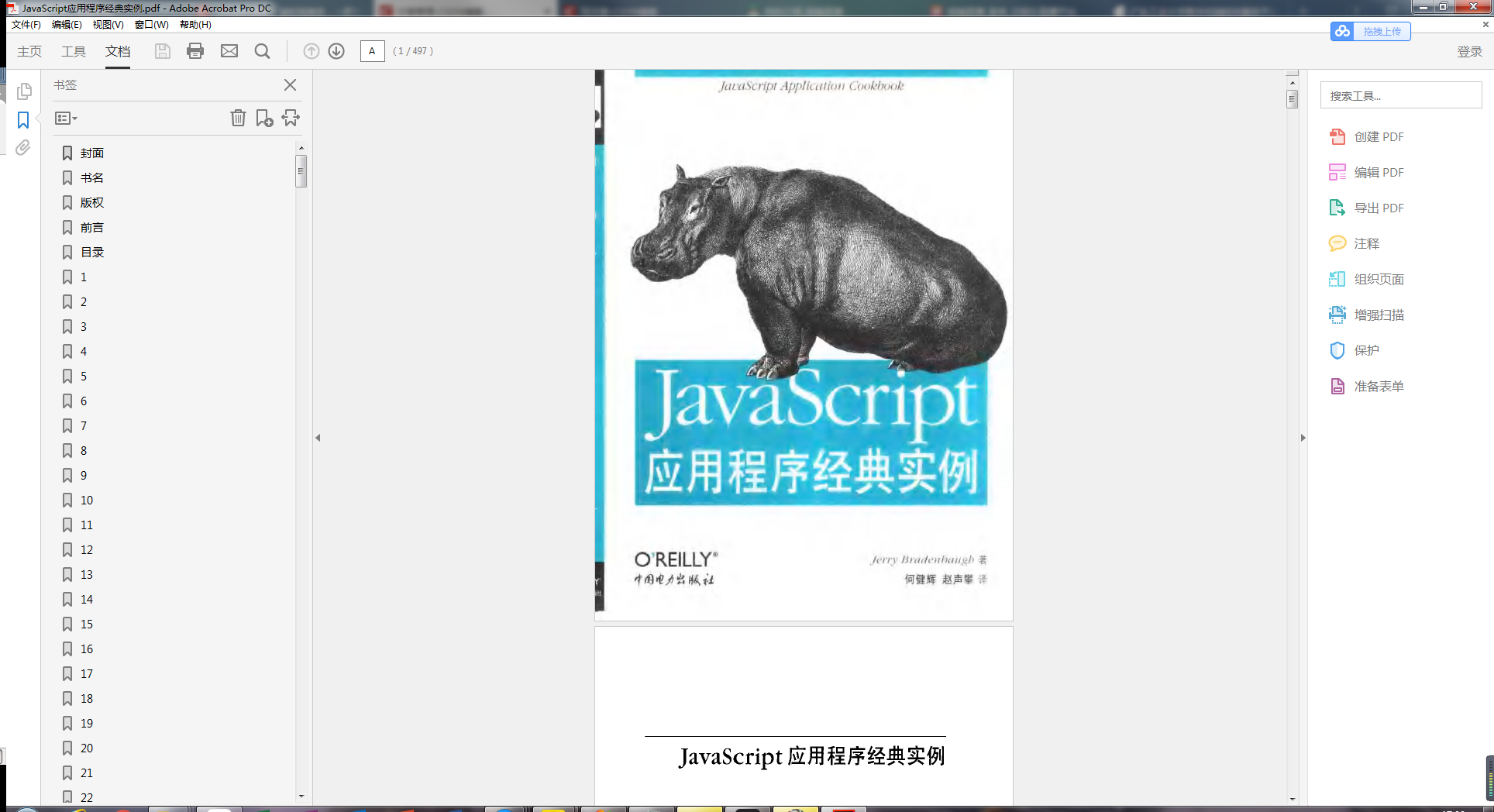Open the Attachments panel icon
The width and height of the screenshot is (1494, 812).
(22, 148)
